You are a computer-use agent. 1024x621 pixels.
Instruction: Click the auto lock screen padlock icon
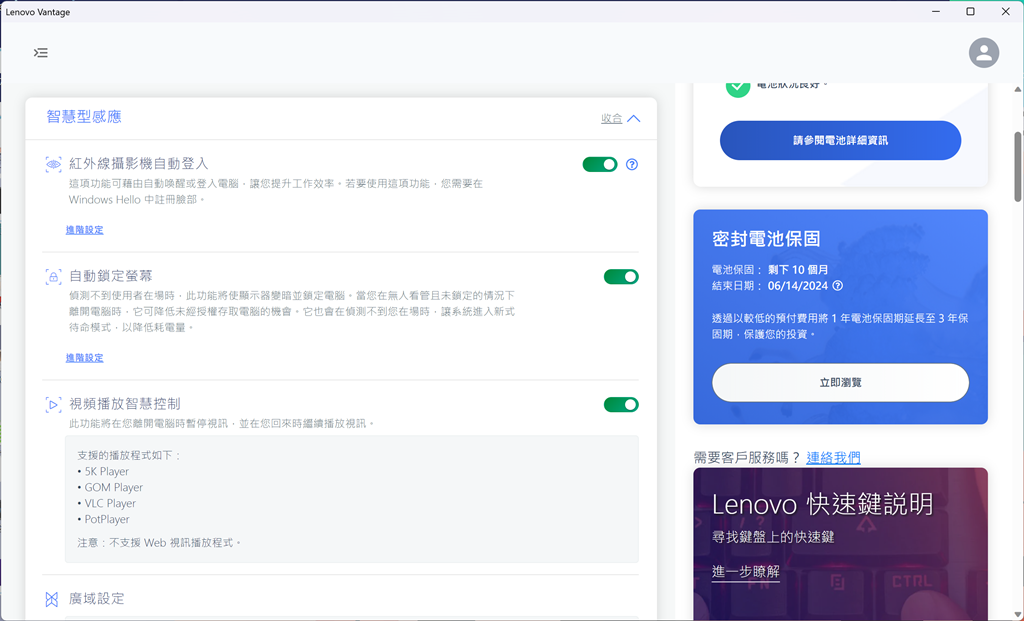(53, 276)
